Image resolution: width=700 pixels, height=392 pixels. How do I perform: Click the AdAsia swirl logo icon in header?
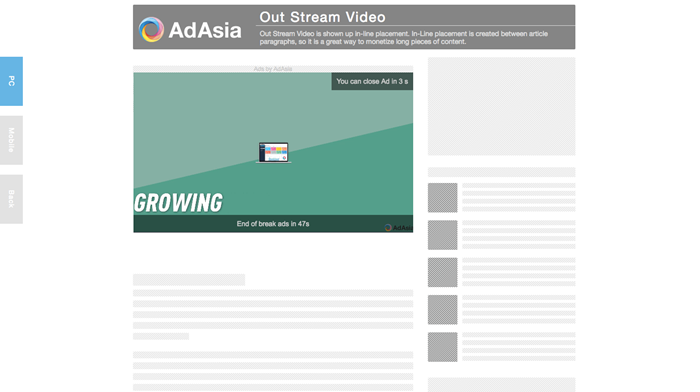coord(151,29)
